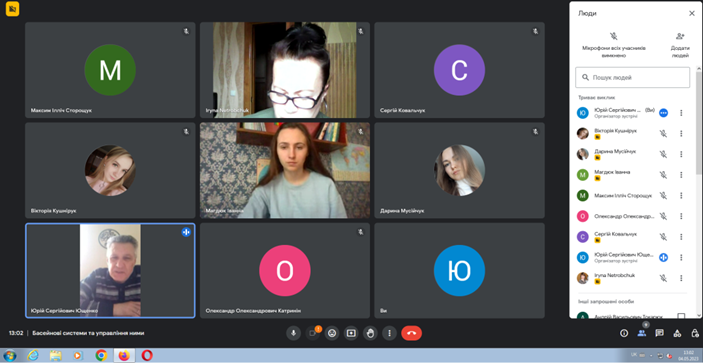
Task: Mute Вікторія Кушнірук in the people list
Action: 663,134
